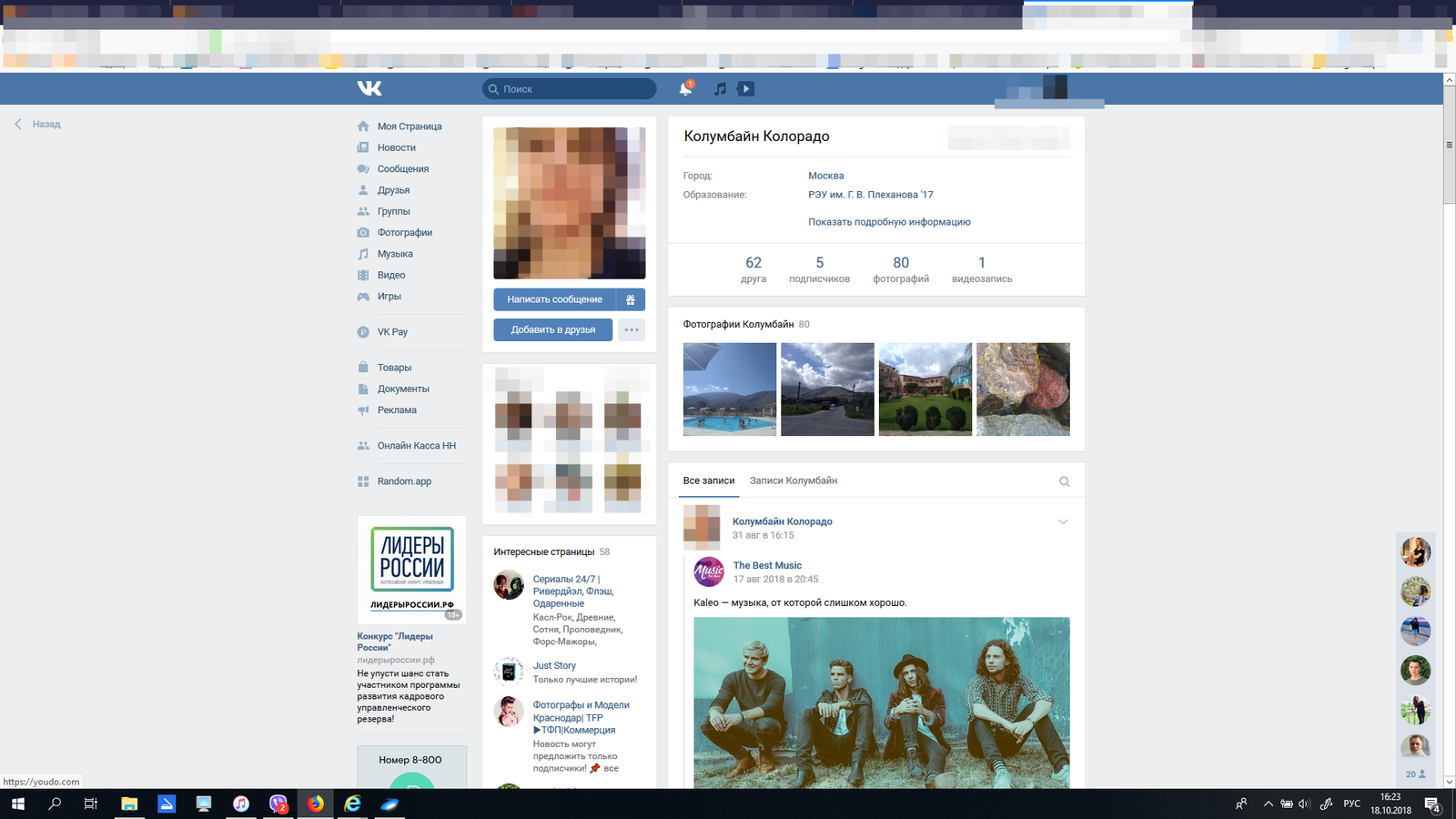The image size is (1456, 819).
Task: Click Добавить в друзья button
Action: [x=553, y=329]
